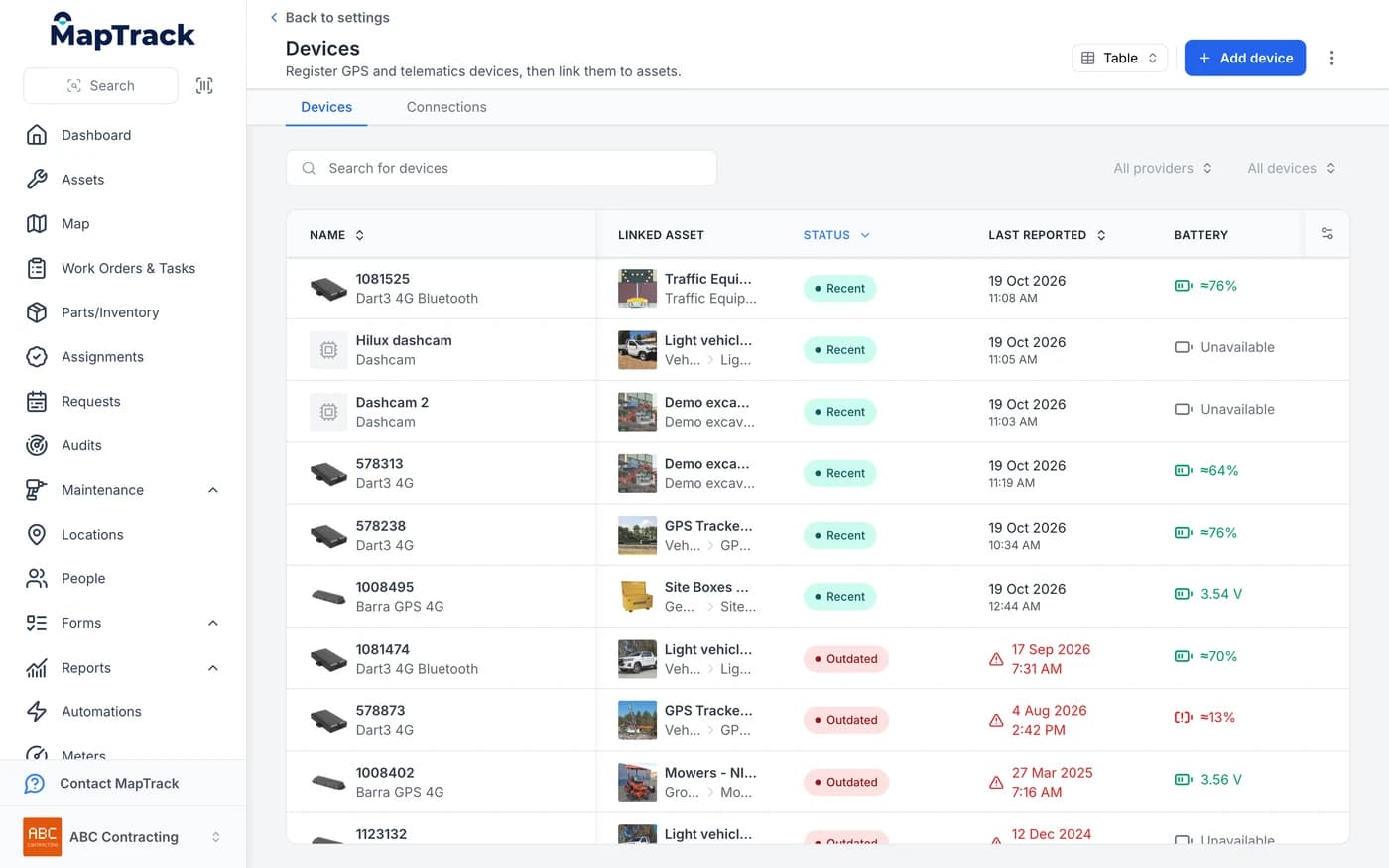1389x868 pixels.
Task: Click Search for devices field
Action: tap(501, 168)
